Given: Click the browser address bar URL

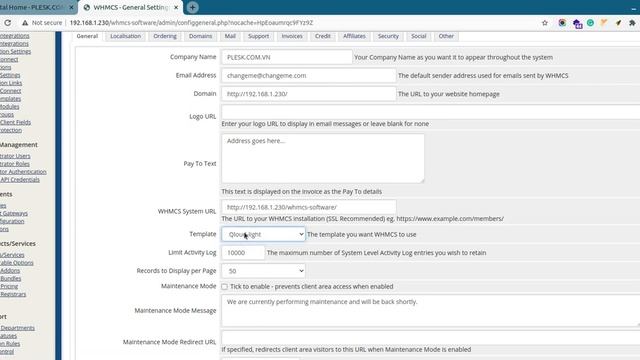Looking at the screenshot, I should pos(191,23).
